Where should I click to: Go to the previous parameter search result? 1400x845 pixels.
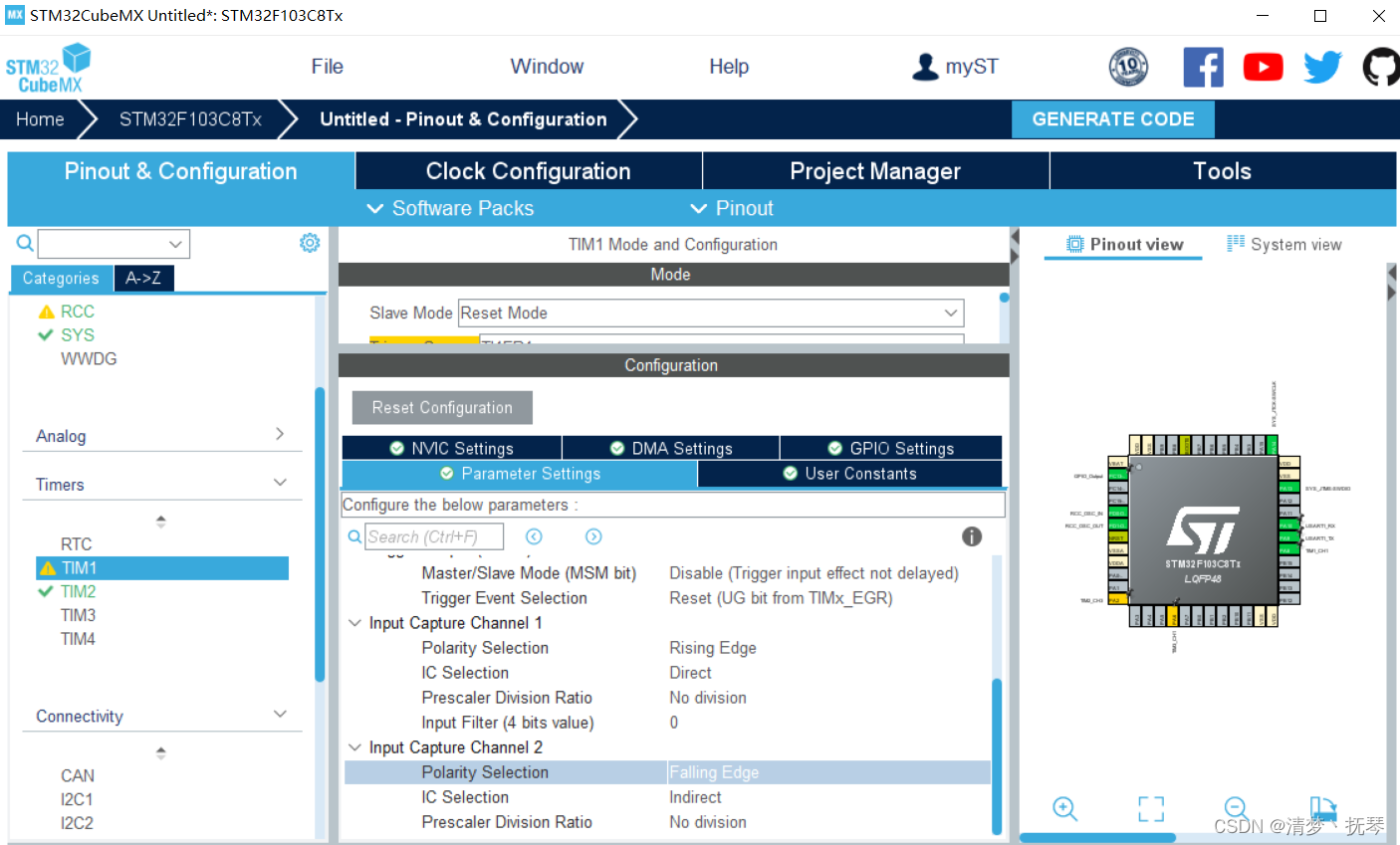pyautogui.click(x=534, y=536)
